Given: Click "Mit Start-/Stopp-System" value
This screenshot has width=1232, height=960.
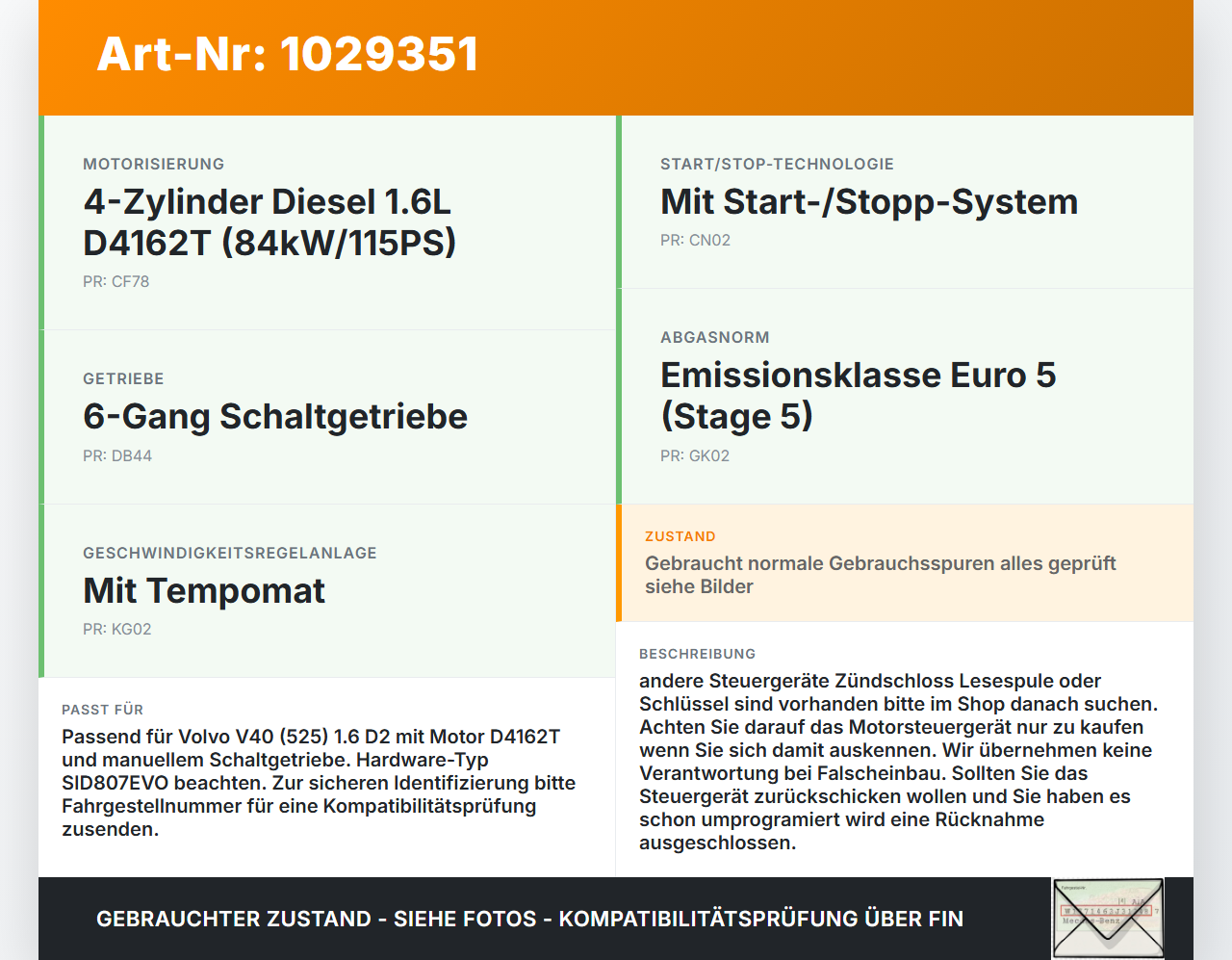Looking at the screenshot, I should pos(869,202).
